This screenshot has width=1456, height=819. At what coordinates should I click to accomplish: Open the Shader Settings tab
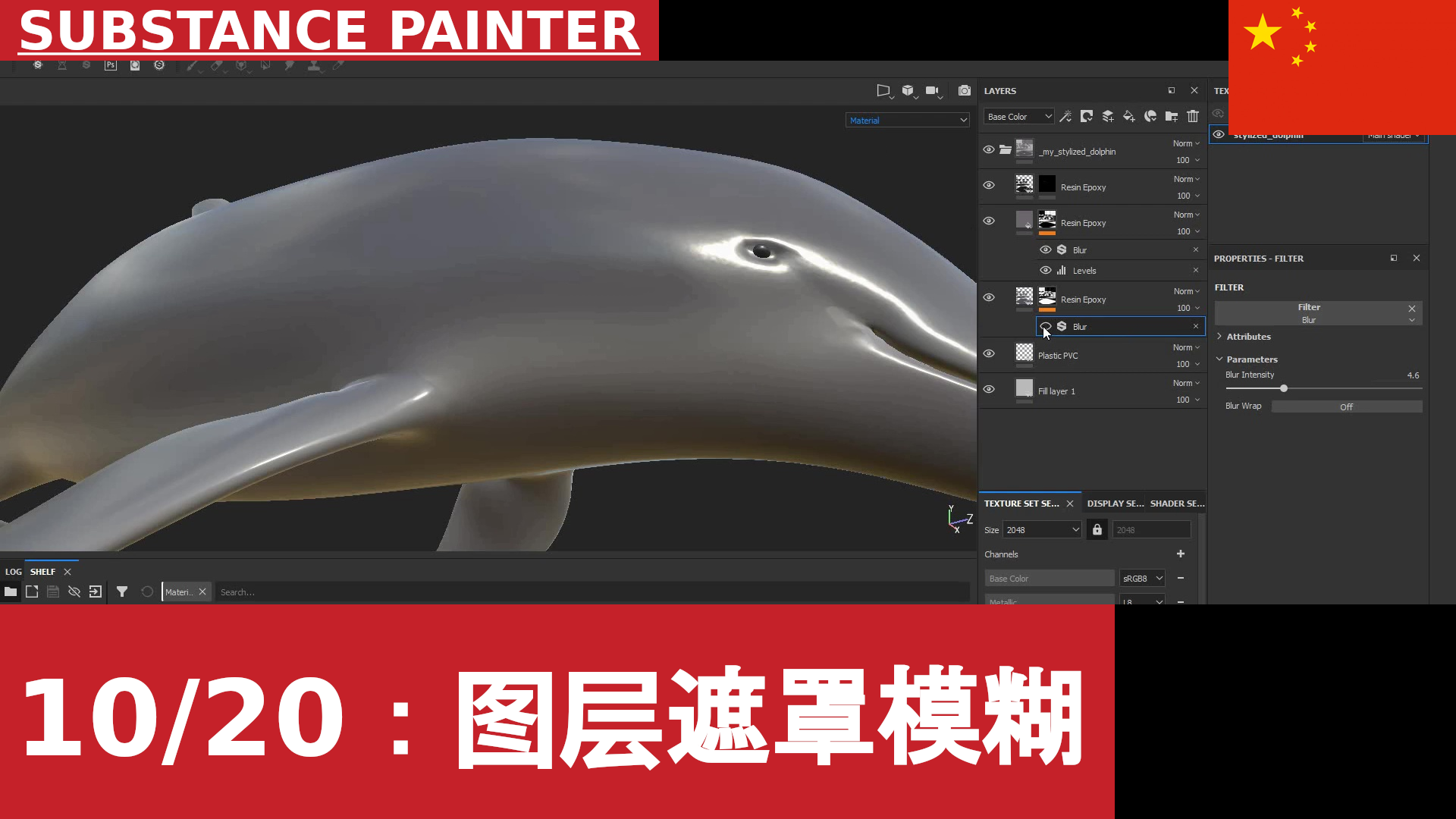pyautogui.click(x=1177, y=504)
